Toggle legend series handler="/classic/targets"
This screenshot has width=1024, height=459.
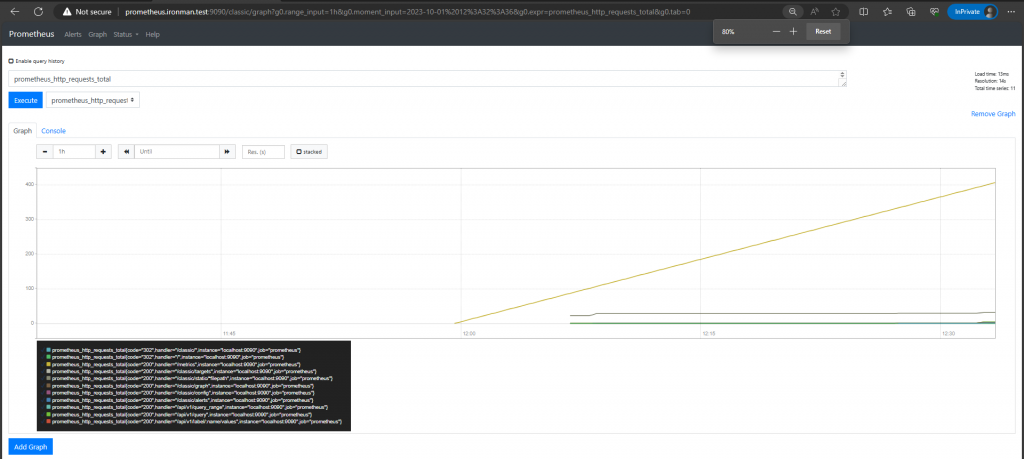pos(181,372)
